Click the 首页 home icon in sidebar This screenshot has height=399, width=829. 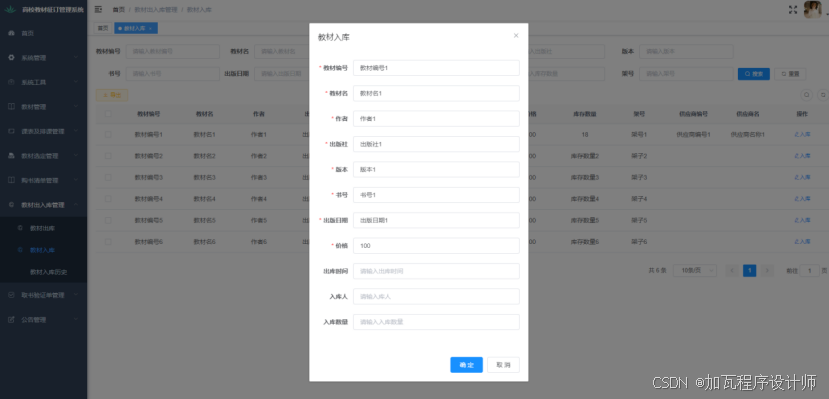coord(11,33)
